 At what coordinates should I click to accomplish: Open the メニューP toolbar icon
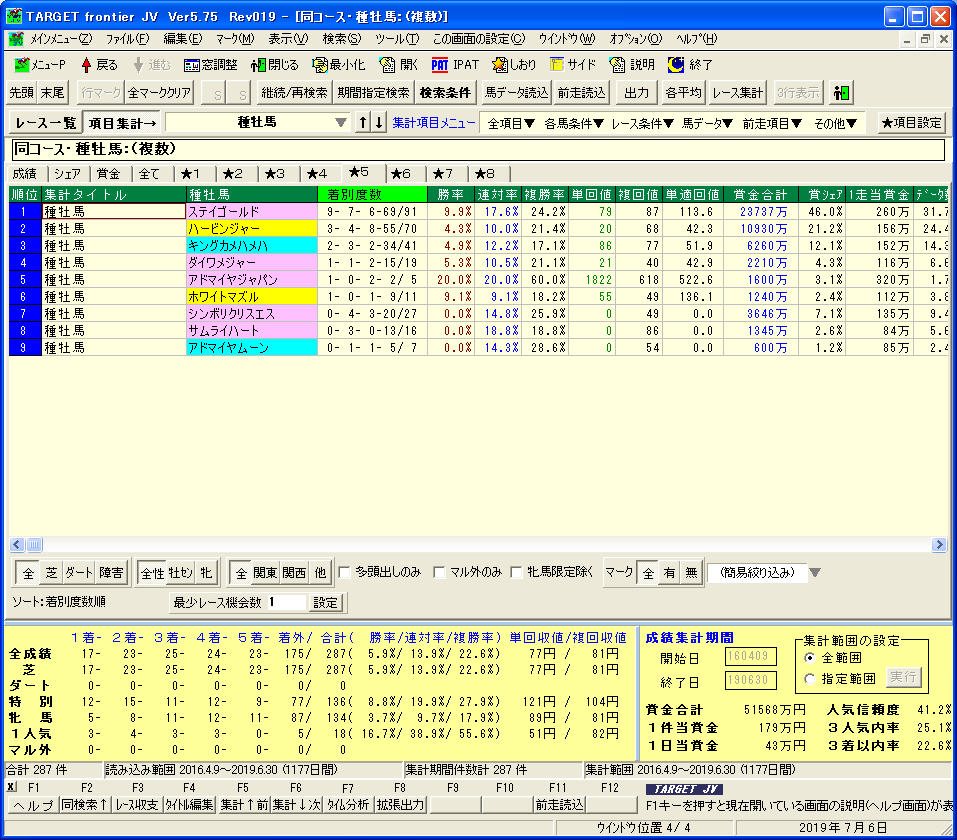coord(40,65)
